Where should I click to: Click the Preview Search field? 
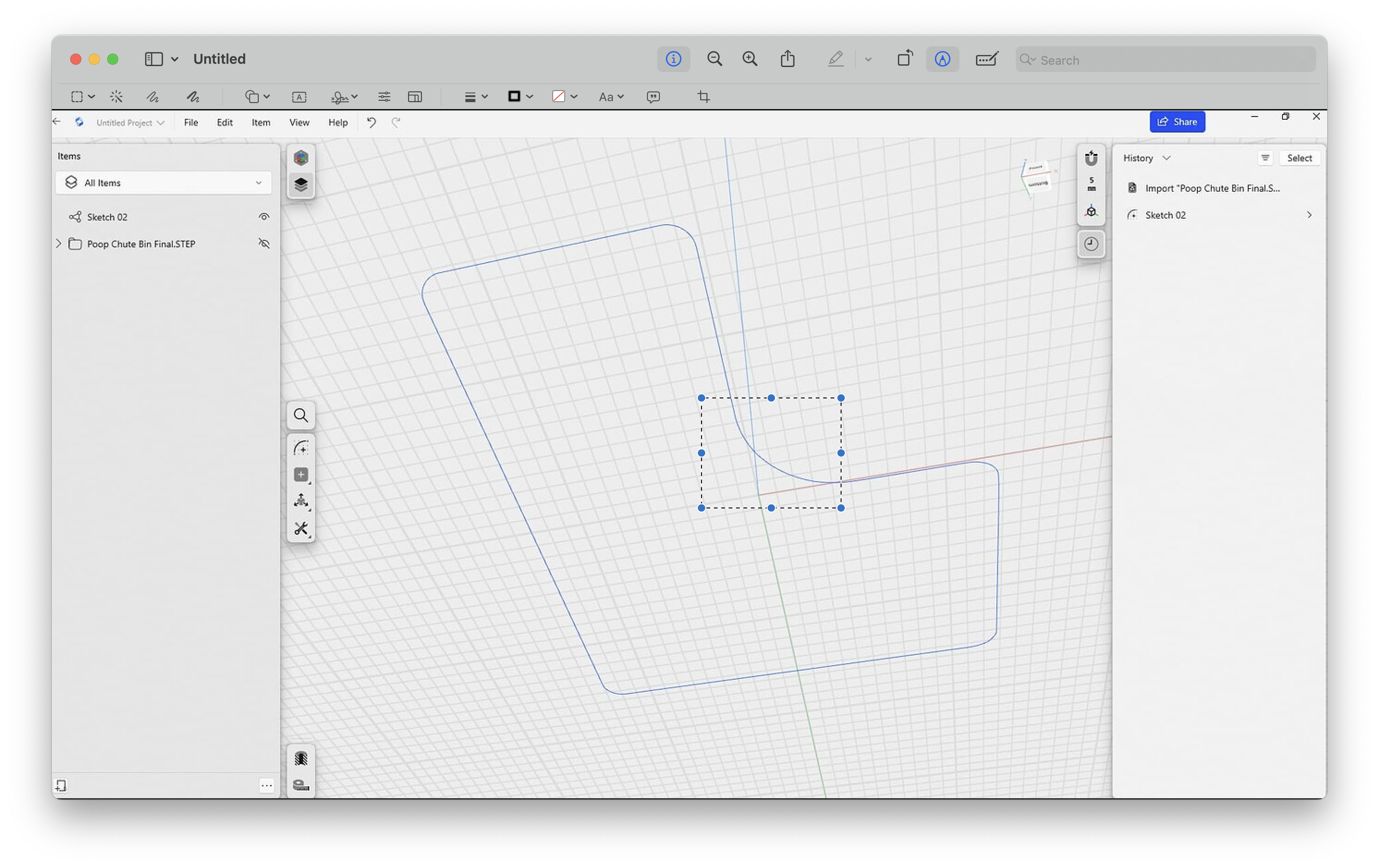click(x=1165, y=60)
